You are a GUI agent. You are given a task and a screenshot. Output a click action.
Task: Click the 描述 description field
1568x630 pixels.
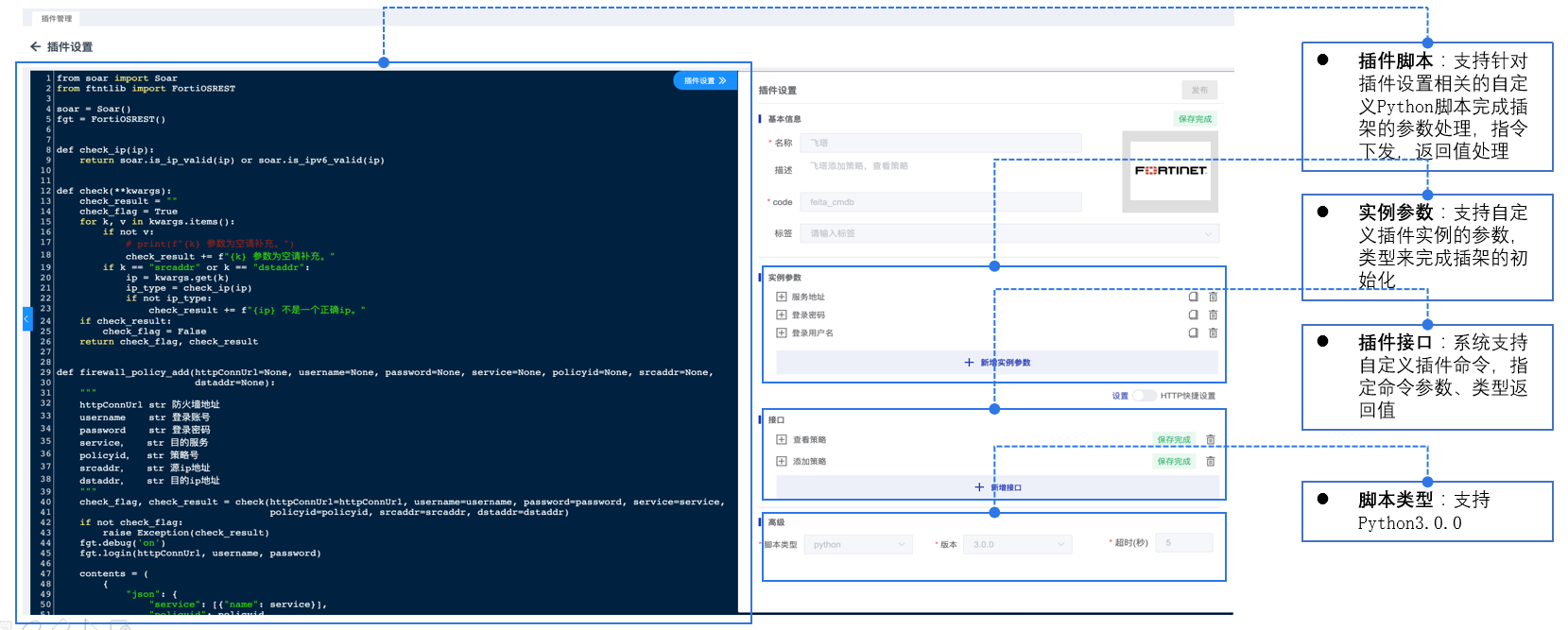coord(940,166)
